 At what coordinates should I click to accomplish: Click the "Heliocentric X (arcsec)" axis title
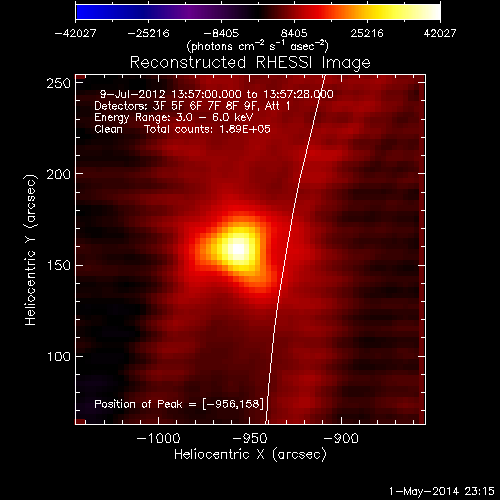point(250,455)
